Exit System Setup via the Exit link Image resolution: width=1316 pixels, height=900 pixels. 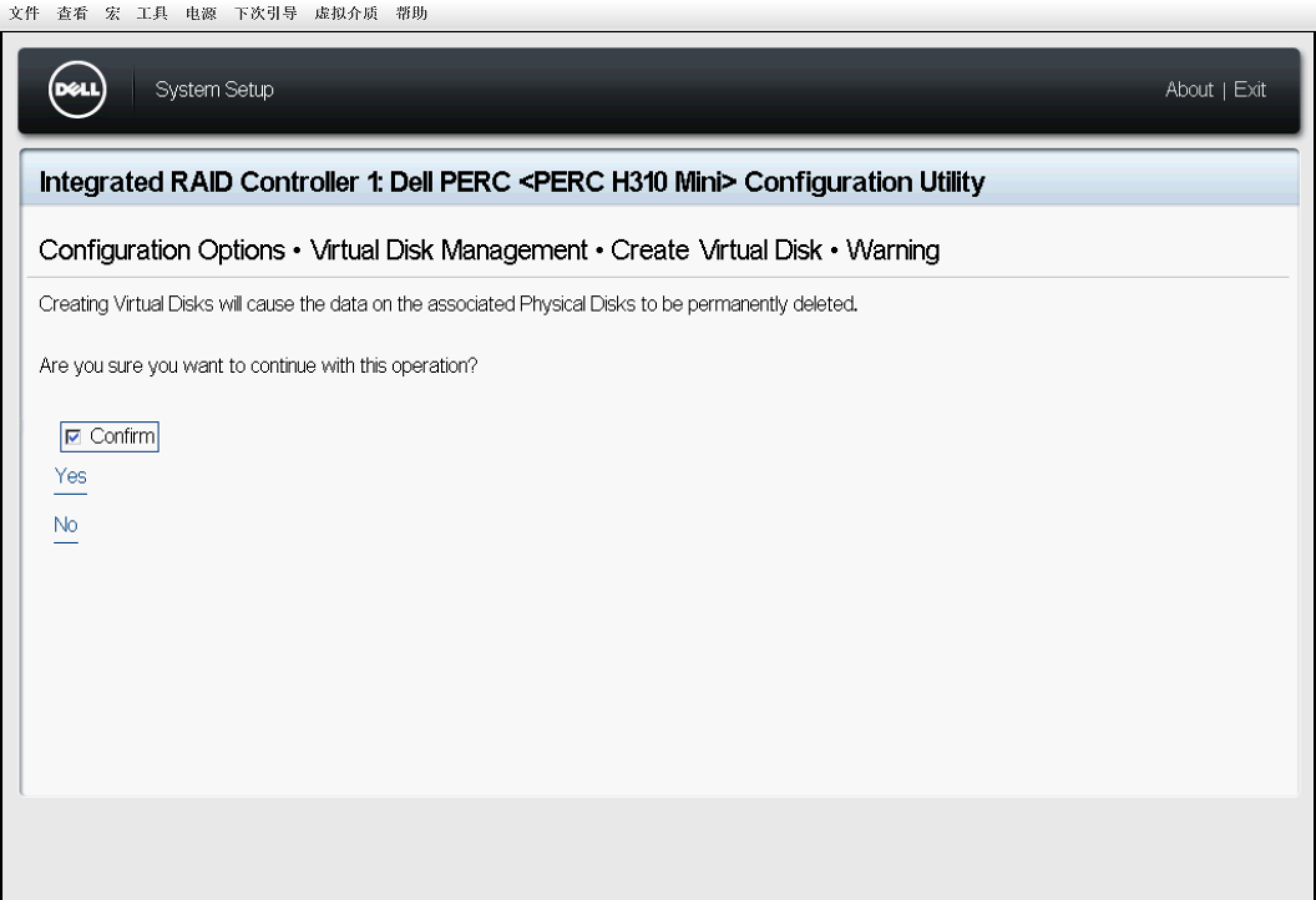tap(1249, 90)
